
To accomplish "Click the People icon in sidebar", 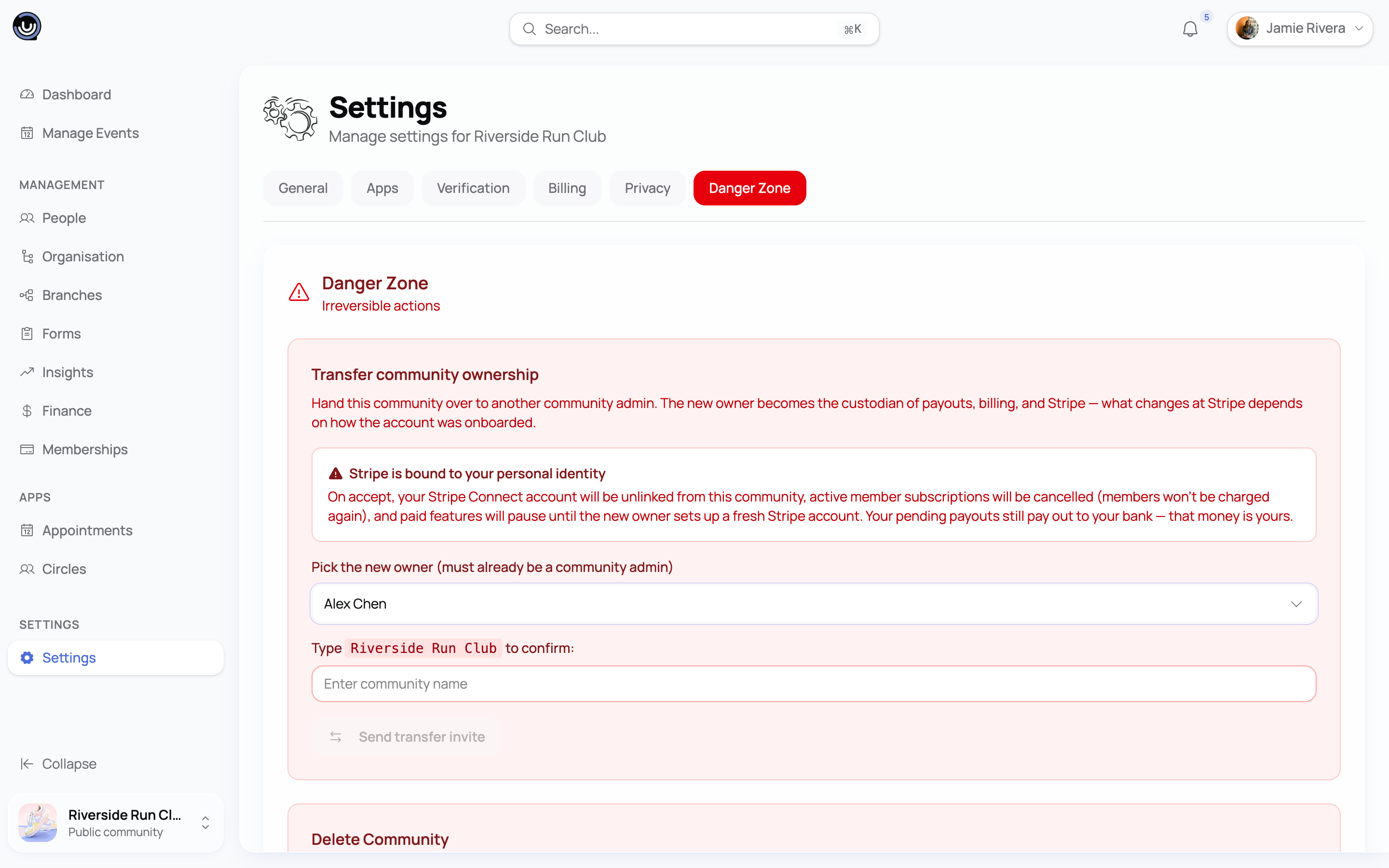I will (x=27, y=217).
